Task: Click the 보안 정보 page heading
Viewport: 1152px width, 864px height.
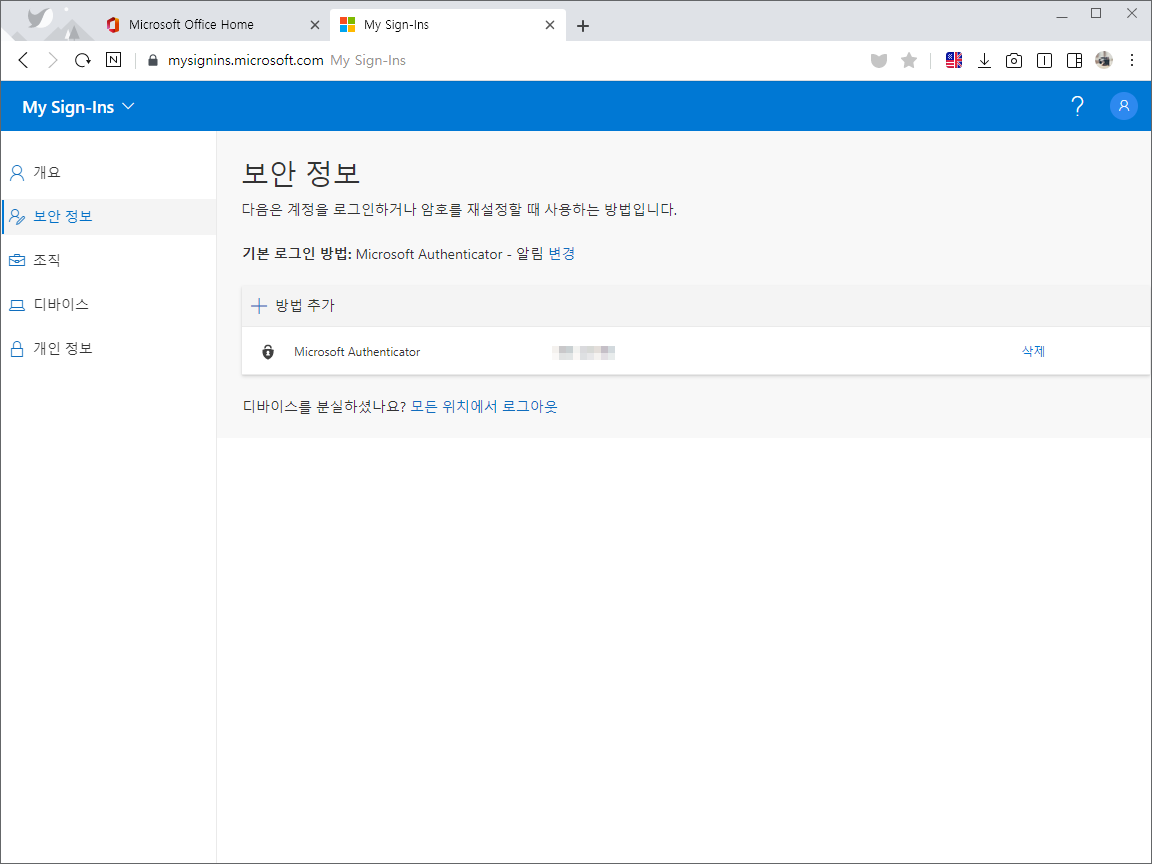Action: [x=300, y=173]
